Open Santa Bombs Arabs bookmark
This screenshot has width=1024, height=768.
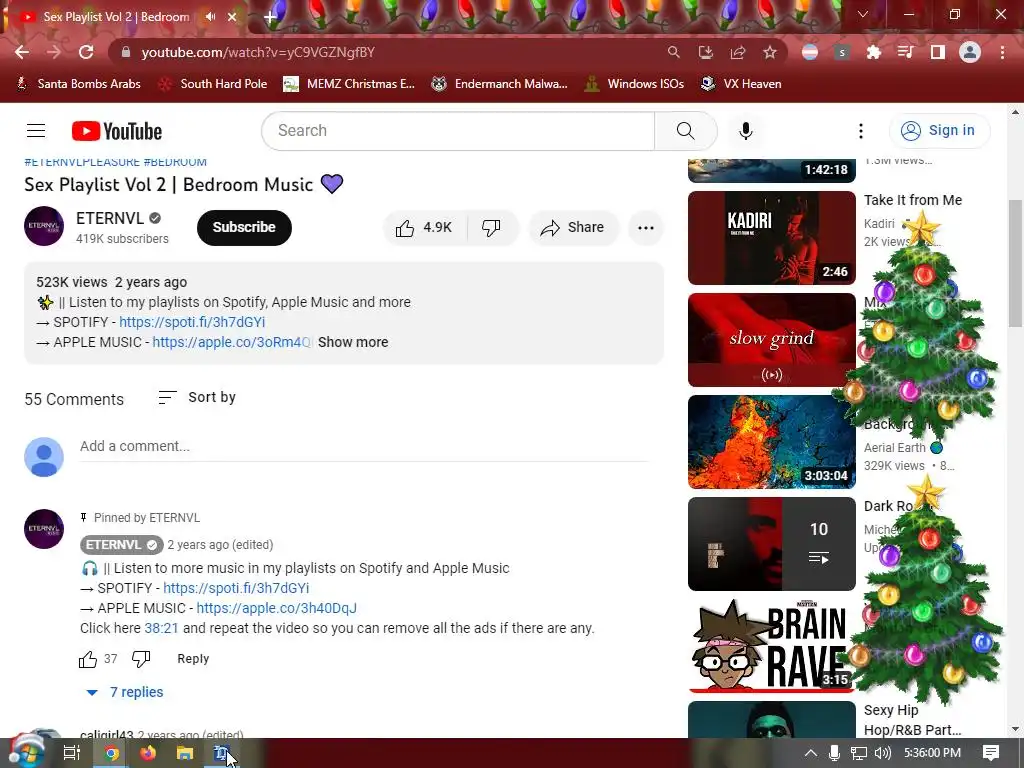78,84
